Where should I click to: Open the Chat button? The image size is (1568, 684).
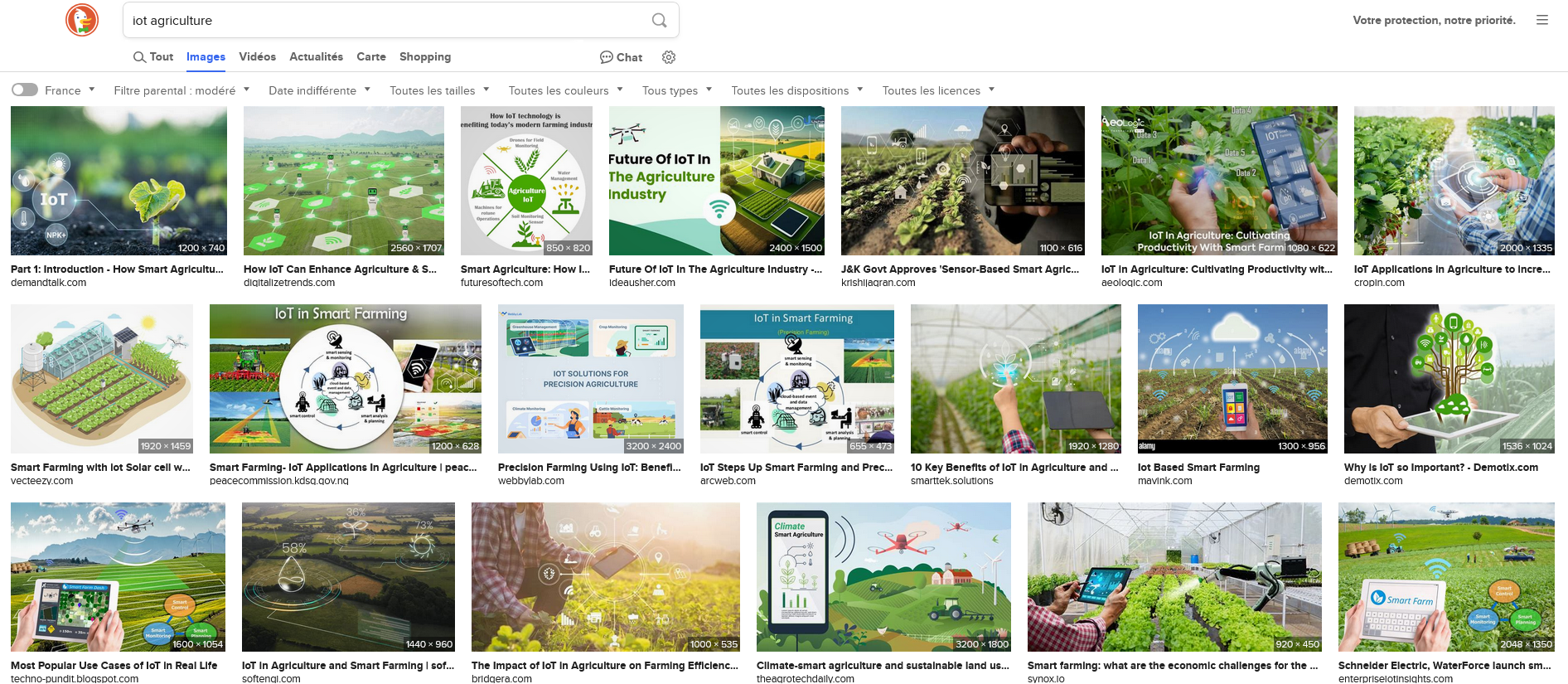pos(622,57)
